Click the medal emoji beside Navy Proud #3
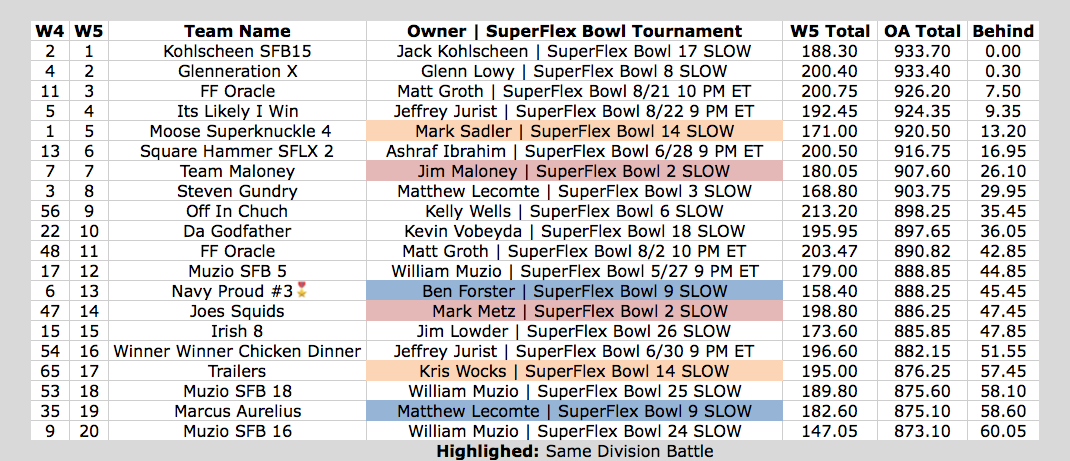 [x=301, y=292]
